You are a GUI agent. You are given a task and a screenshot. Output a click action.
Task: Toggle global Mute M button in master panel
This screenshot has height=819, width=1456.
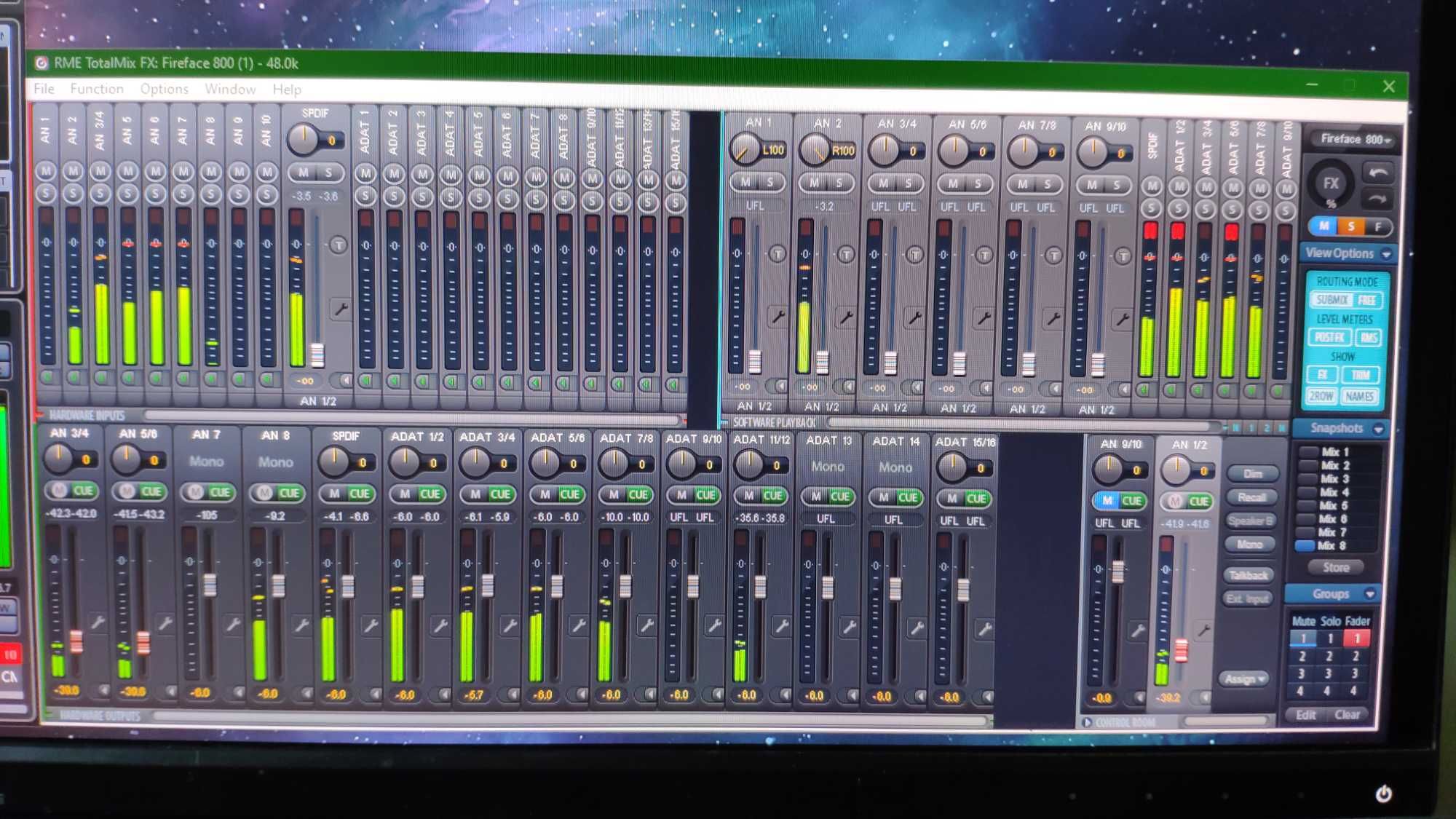tap(1324, 226)
